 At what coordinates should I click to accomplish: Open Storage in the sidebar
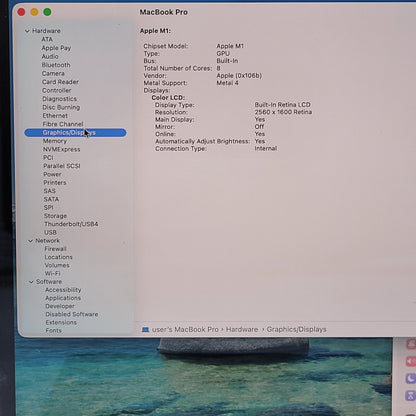tap(55, 216)
